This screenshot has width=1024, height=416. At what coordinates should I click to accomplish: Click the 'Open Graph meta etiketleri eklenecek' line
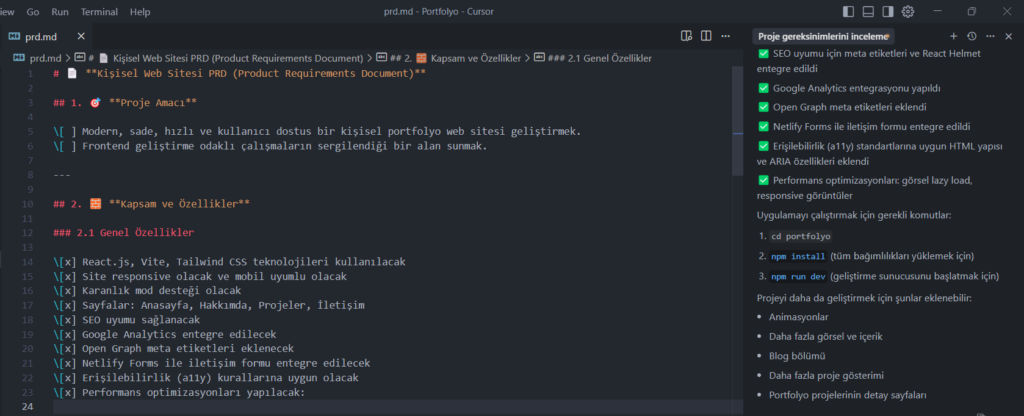point(174,349)
